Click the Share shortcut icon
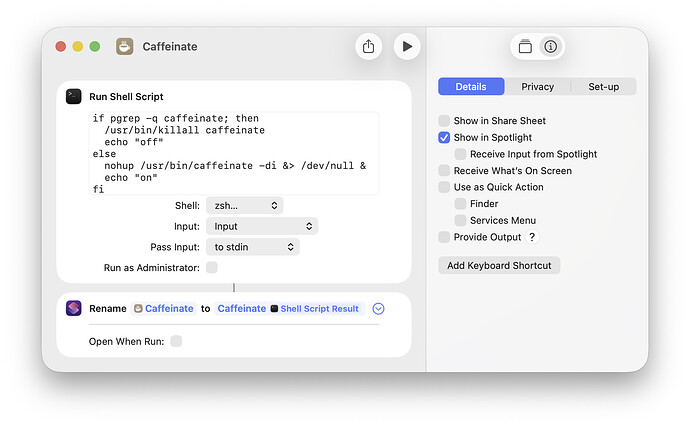The image size is (690, 427). pyautogui.click(x=368, y=46)
